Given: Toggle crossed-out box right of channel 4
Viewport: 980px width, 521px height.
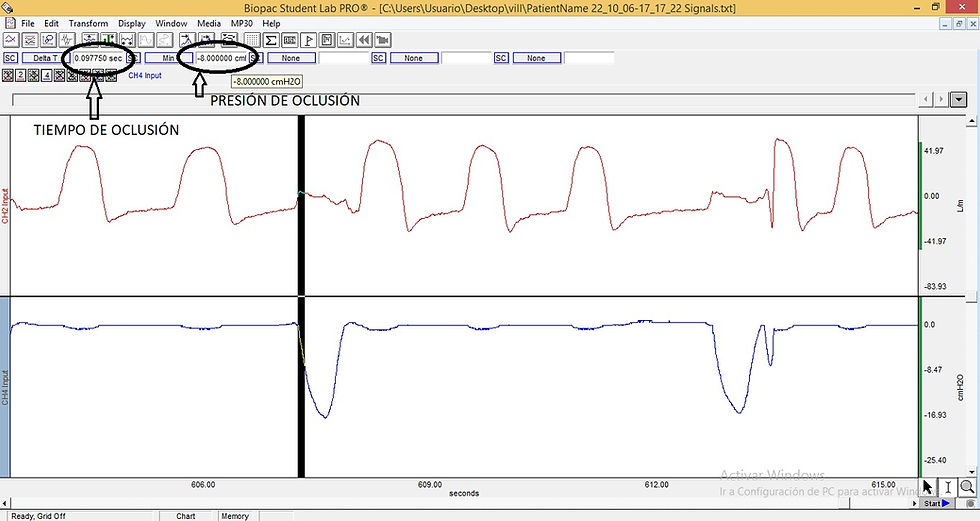Looking at the screenshot, I should tap(59, 76).
